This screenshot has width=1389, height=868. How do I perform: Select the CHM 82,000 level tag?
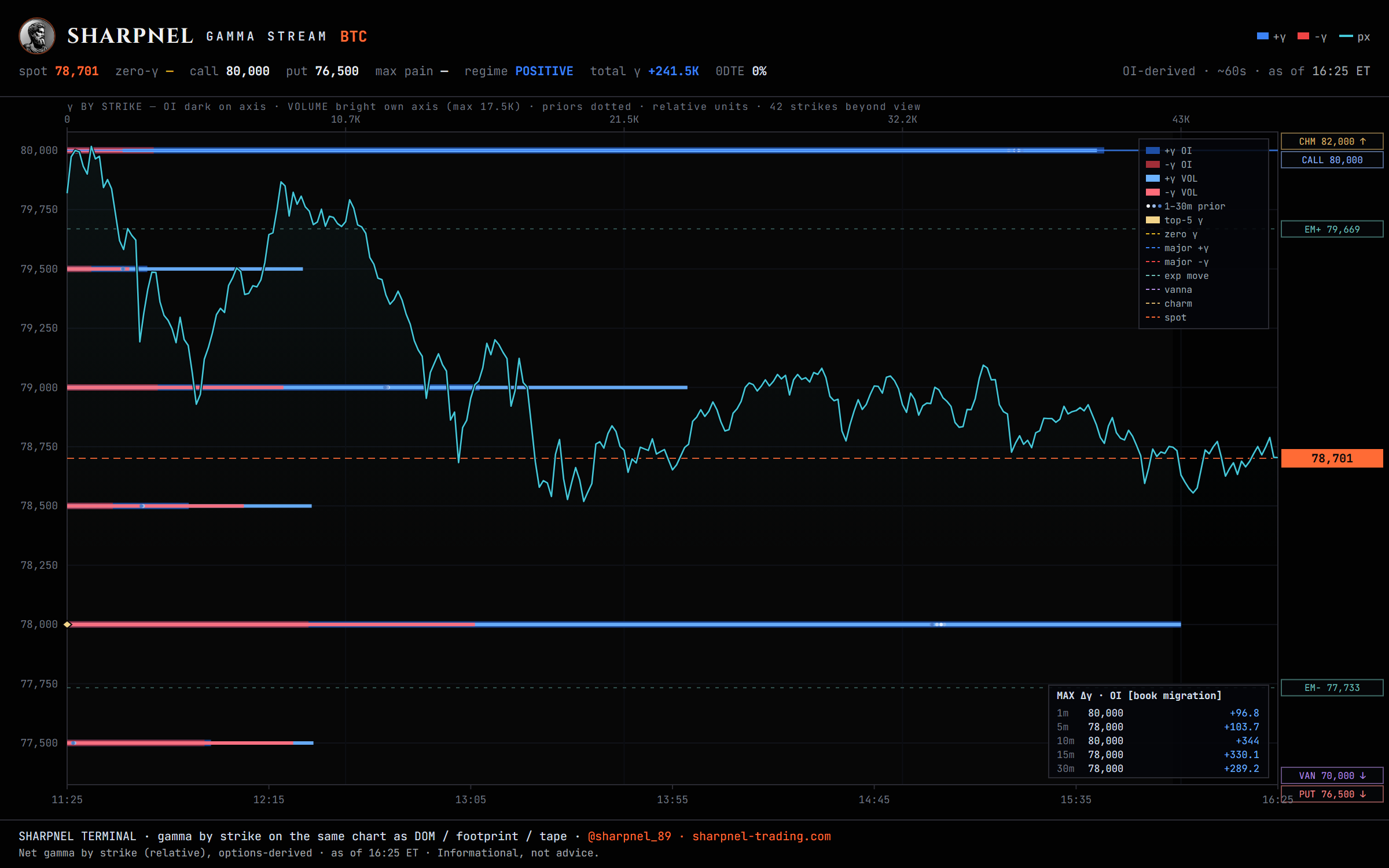coord(1332,141)
